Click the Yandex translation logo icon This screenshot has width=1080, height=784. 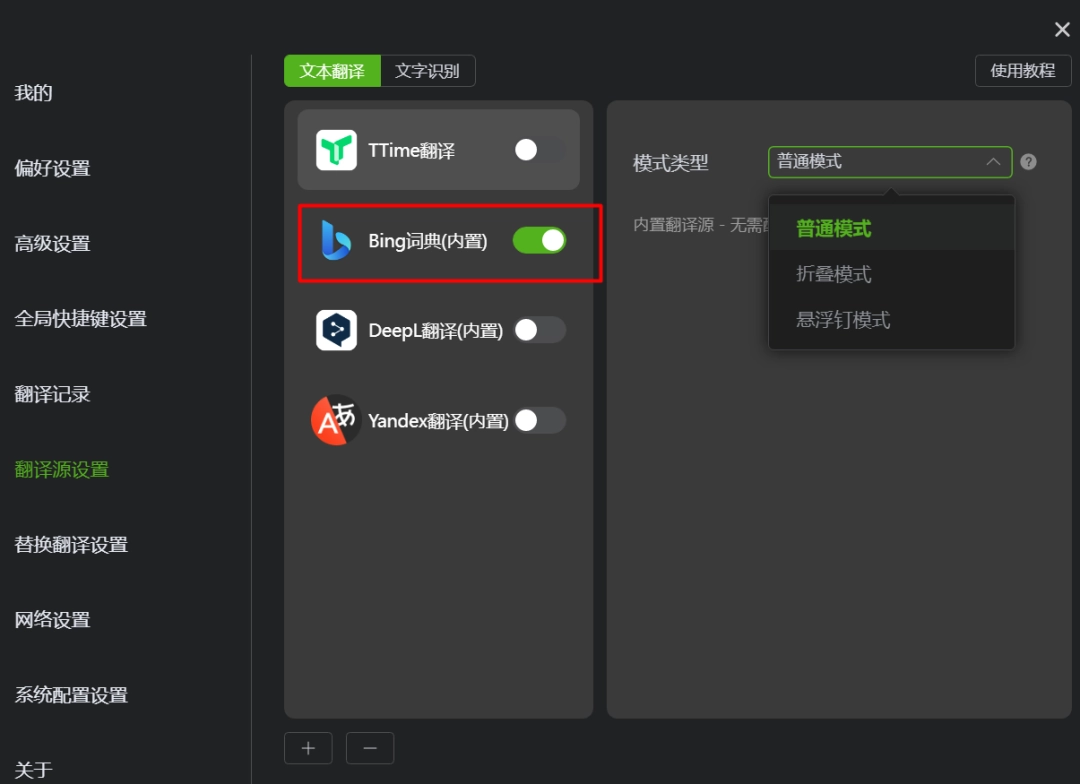(334, 420)
